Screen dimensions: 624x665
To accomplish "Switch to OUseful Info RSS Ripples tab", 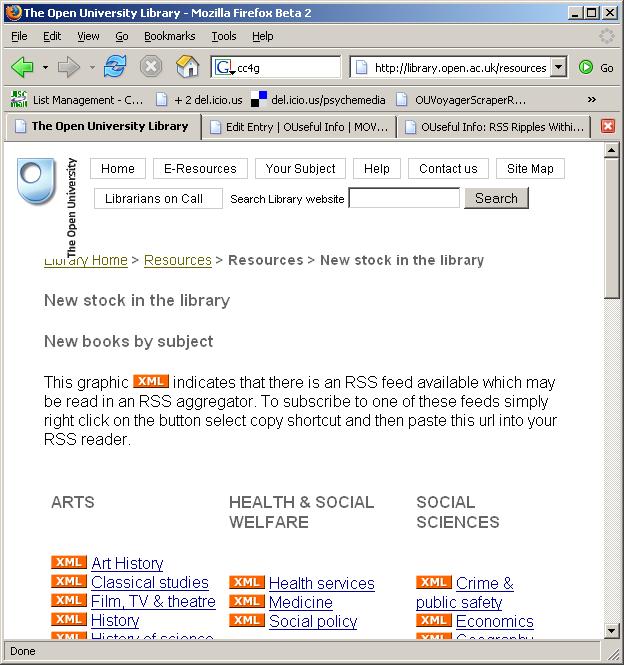I will click(494, 127).
